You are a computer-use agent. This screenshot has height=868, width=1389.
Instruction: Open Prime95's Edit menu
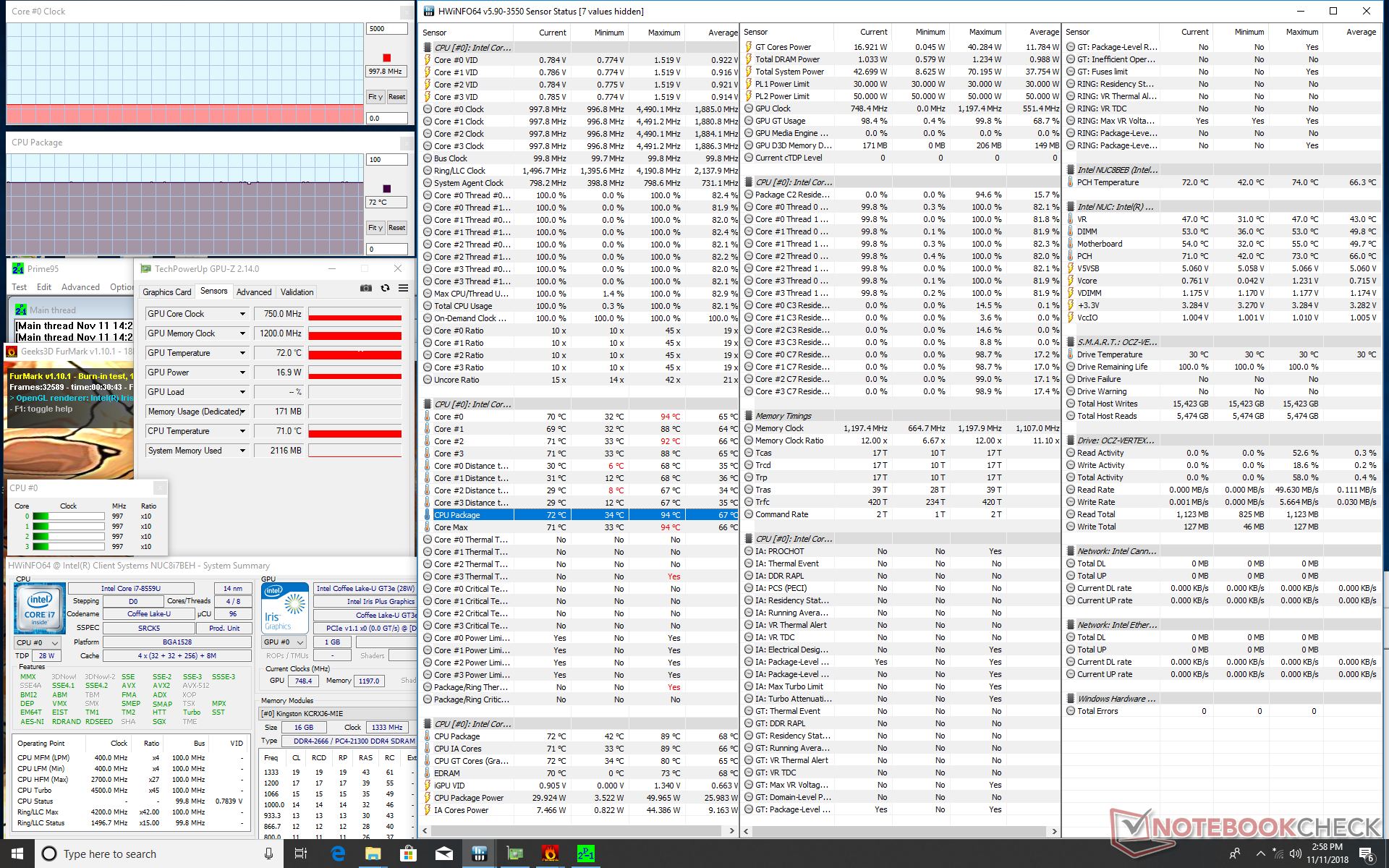click(x=44, y=287)
